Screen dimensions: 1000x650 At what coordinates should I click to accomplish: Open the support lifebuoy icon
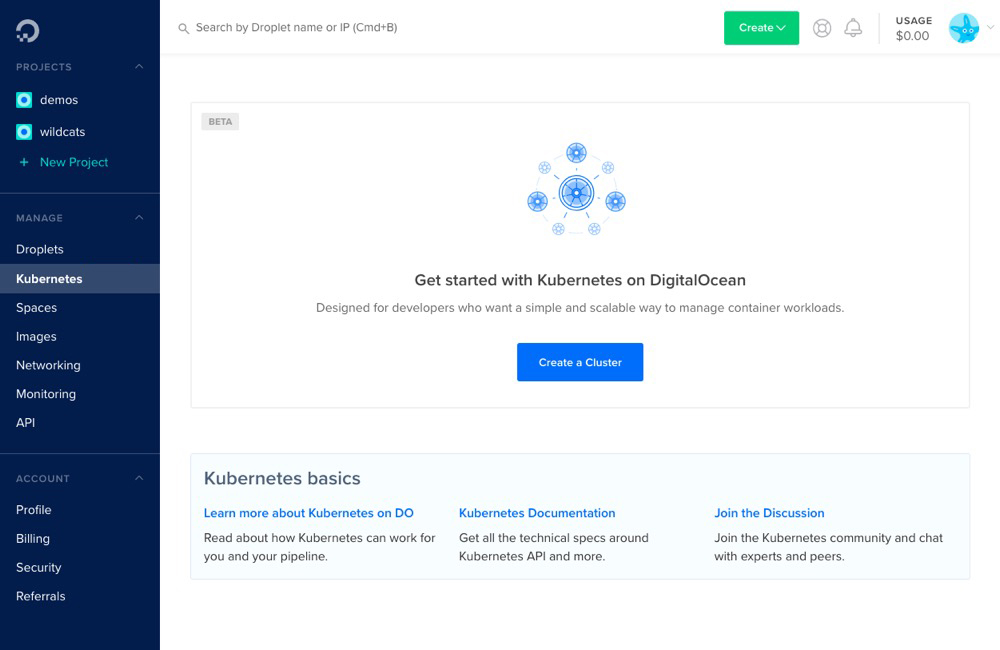[x=822, y=28]
